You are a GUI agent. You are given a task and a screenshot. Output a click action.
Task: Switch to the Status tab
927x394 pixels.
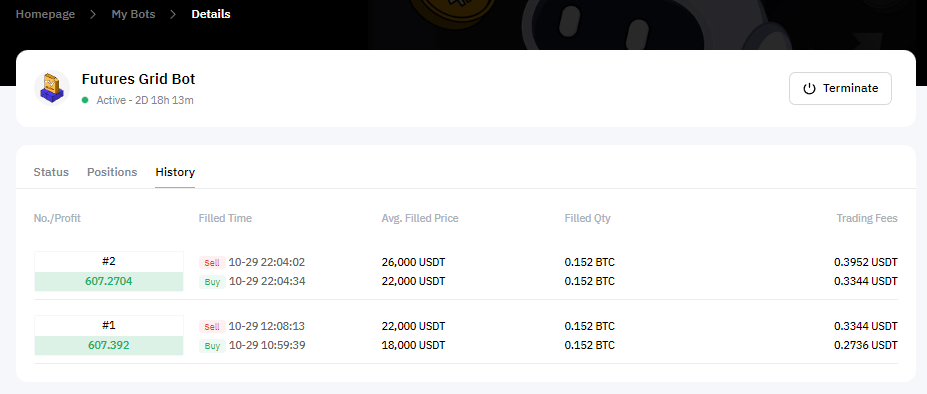point(51,172)
